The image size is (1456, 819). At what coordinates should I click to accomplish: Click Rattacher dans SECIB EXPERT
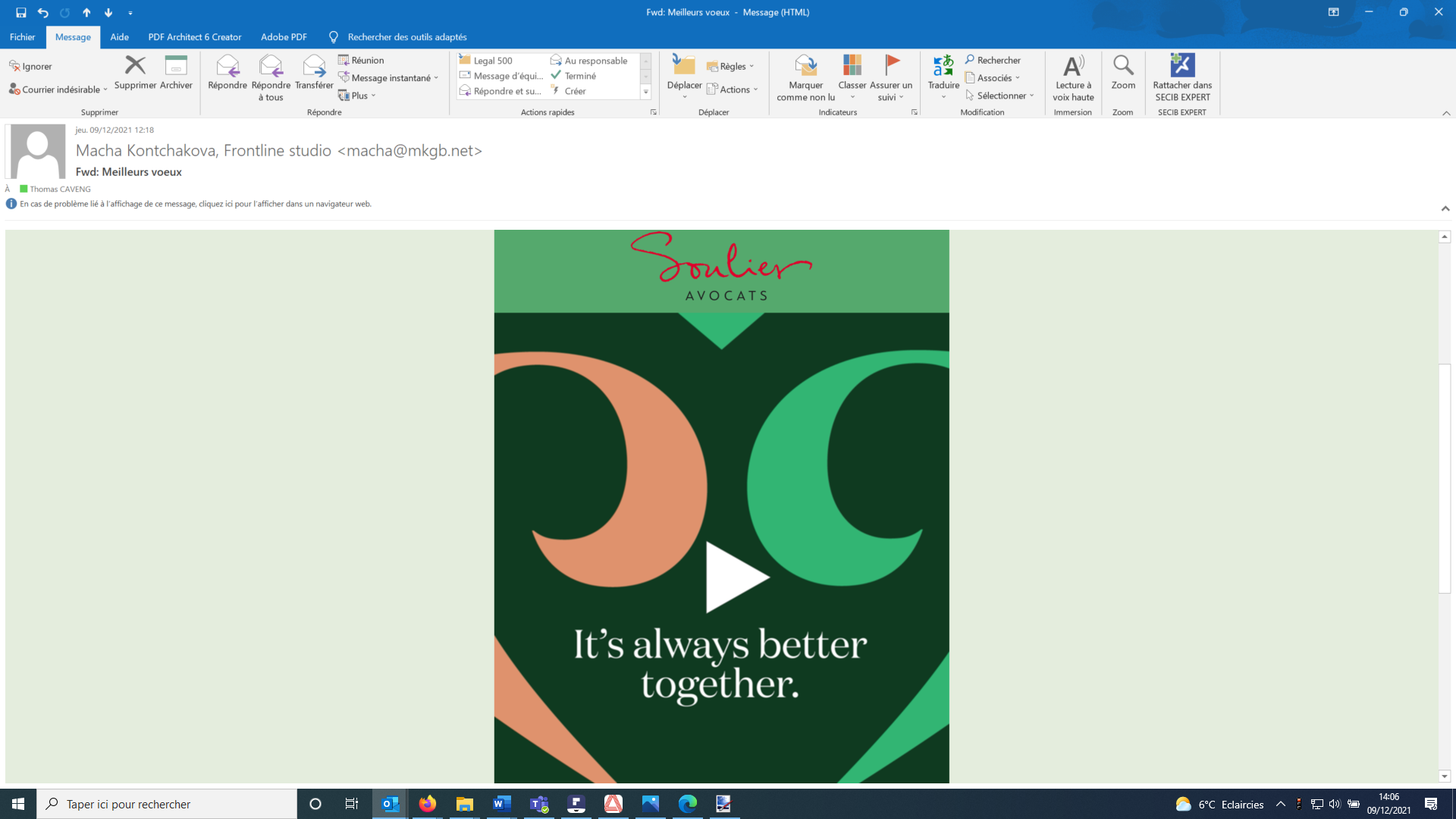pos(1182,77)
